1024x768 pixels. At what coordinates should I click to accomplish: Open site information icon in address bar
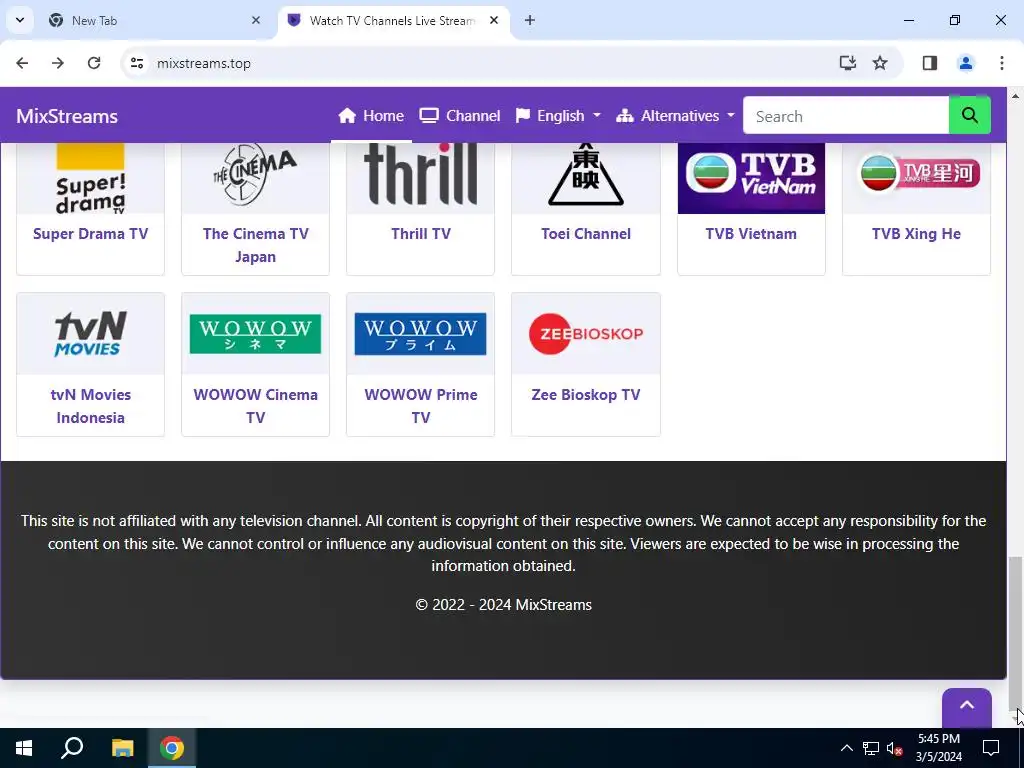[x=136, y=63]
